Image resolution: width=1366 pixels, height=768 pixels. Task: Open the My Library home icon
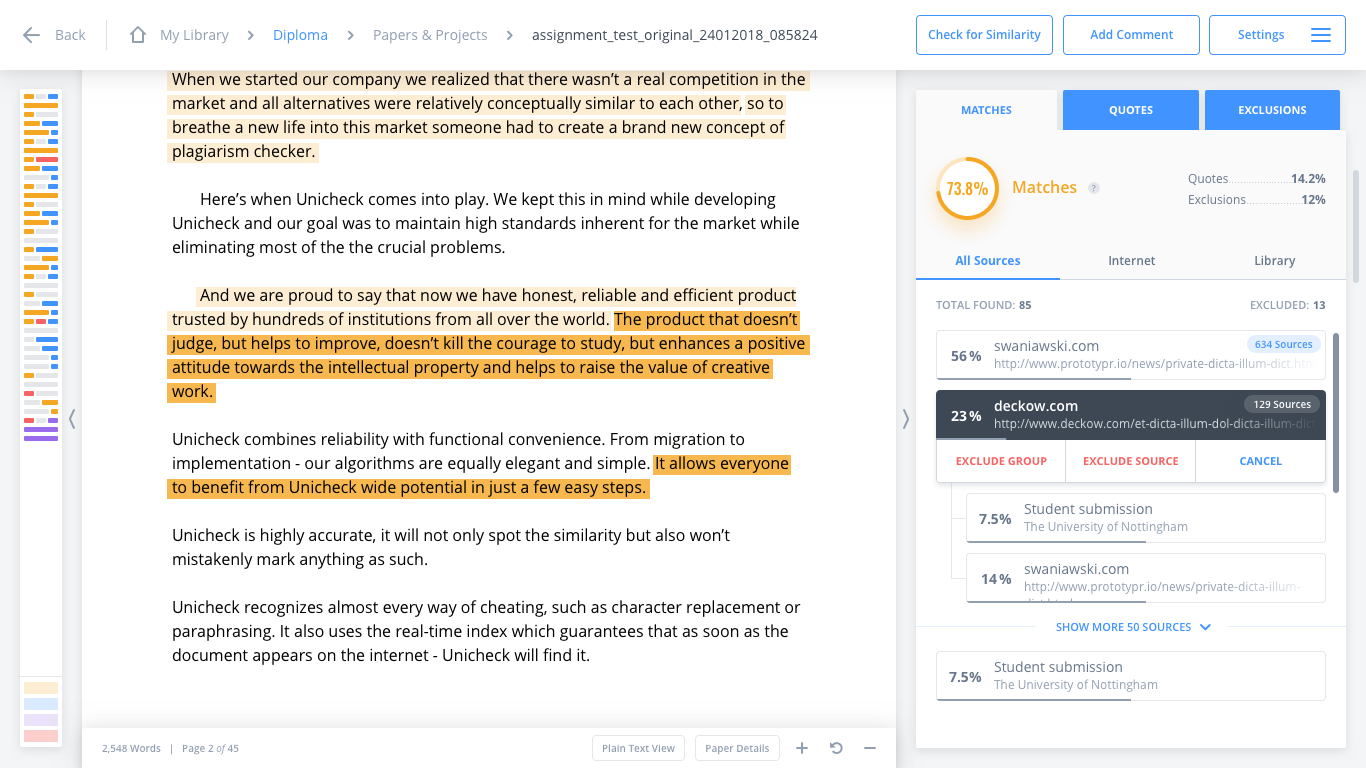pos(138,35)
